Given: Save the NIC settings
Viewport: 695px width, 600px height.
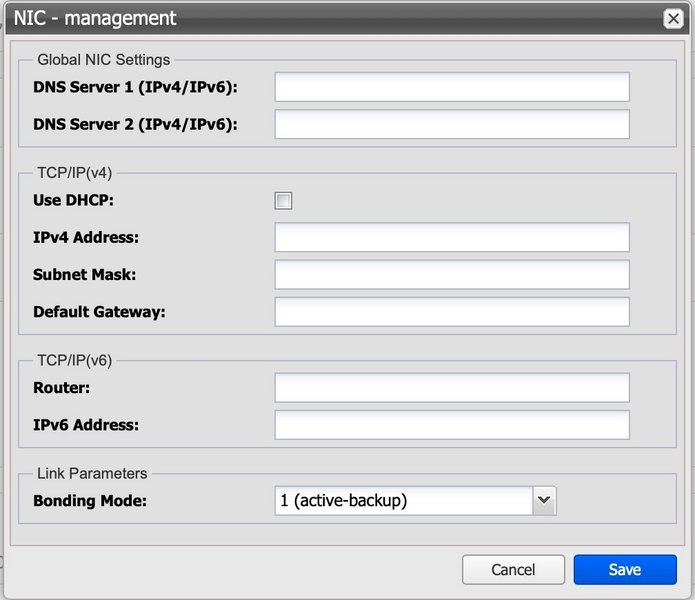Looking at the screenshot, I should pyautogui.click(x=625, y=569).
